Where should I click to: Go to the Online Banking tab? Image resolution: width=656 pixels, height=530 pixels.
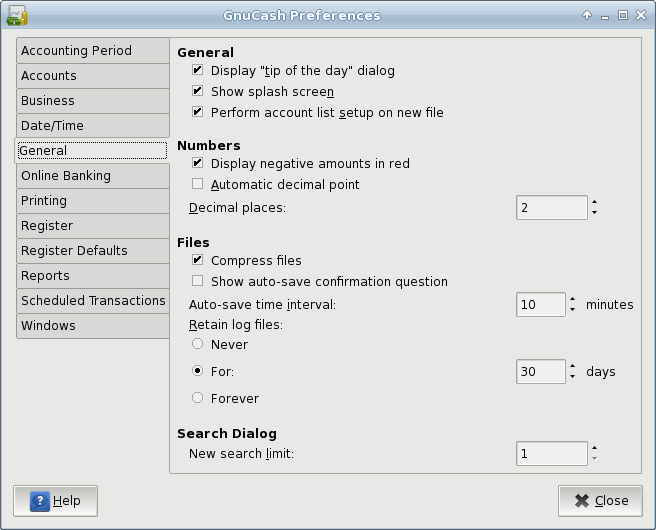[93, 176]
